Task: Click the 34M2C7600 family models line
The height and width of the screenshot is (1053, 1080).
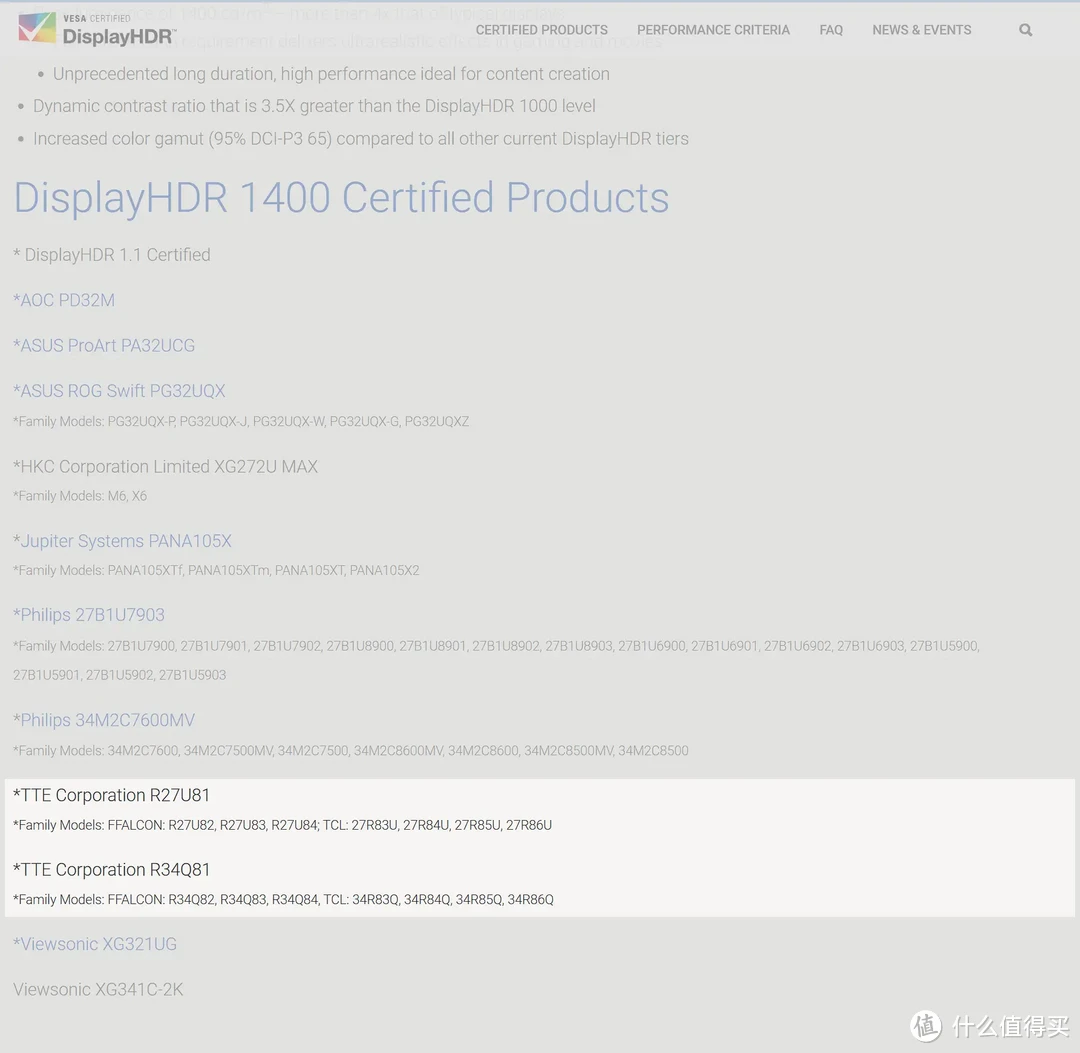Action: point(351,751)
